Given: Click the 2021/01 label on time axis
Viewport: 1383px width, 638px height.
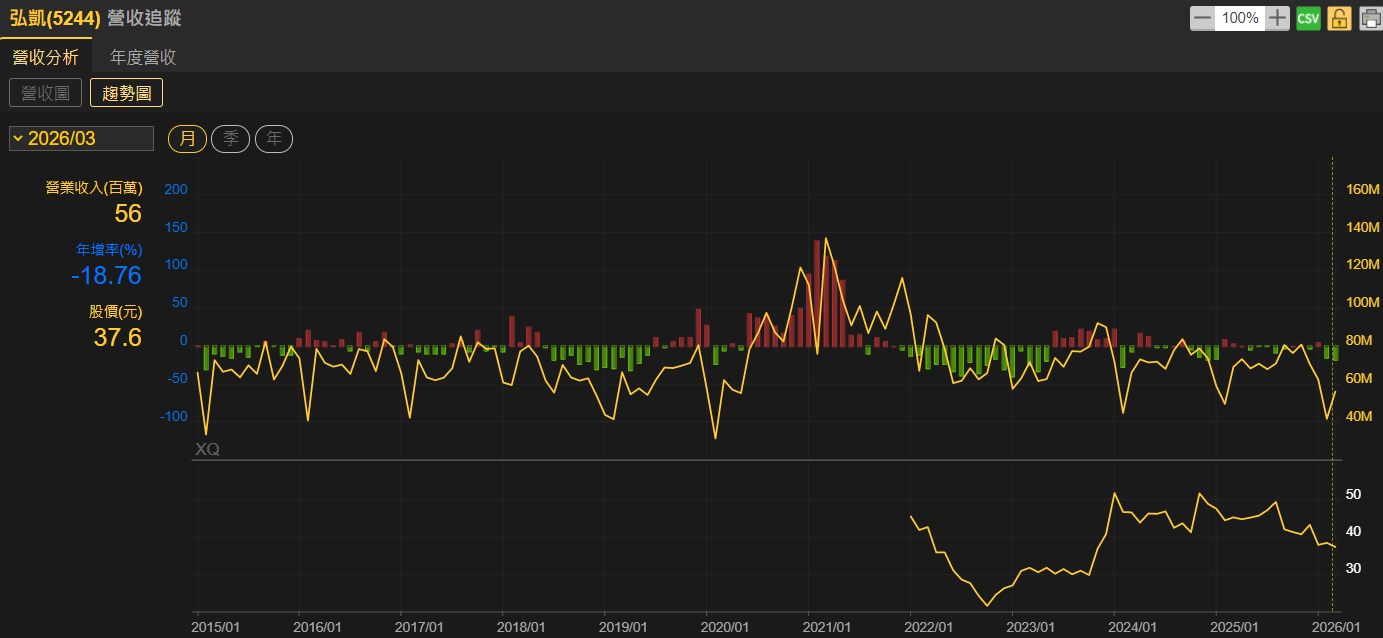Looking at the screenshot, I should (x=826, y=627).
